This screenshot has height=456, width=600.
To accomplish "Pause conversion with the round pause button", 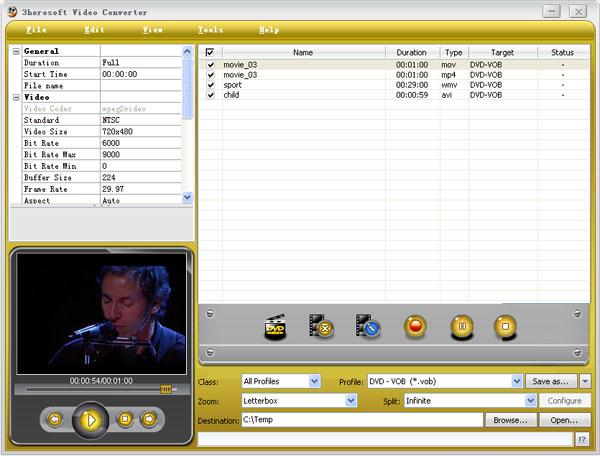I will coord(461,327).
